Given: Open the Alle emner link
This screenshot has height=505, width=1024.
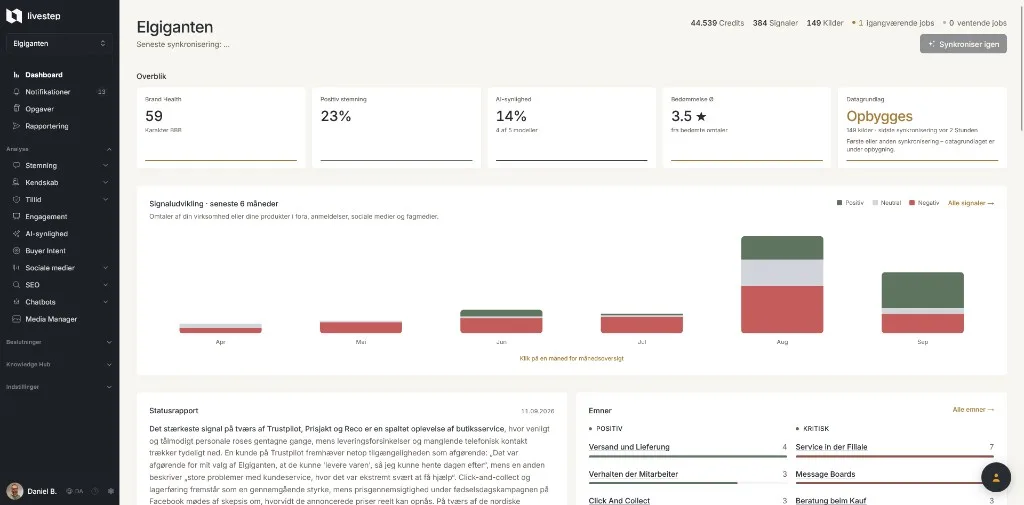Looking at the screenshot, I should click(973, 410).
